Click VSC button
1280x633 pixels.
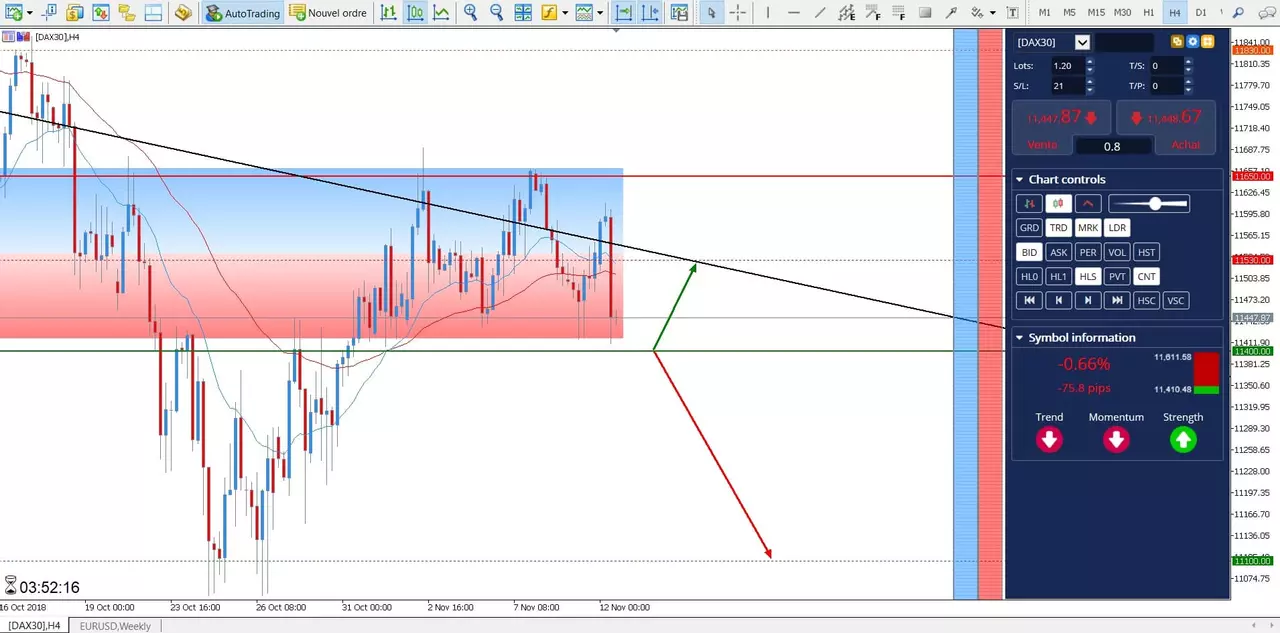click(1176, 301)
